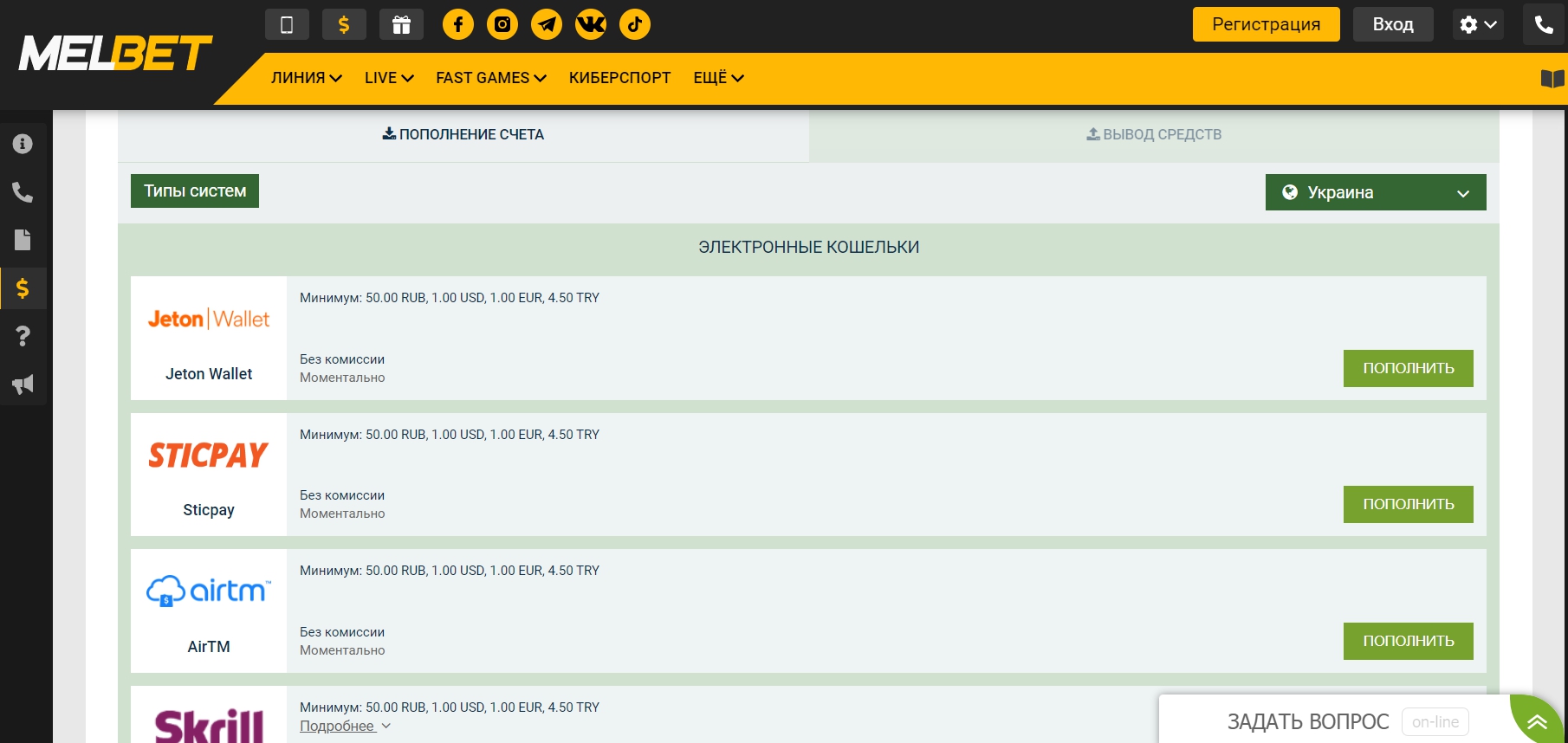Click the AirTM name label
Viewport: 1568px width, 743px height.
point(209,647)
